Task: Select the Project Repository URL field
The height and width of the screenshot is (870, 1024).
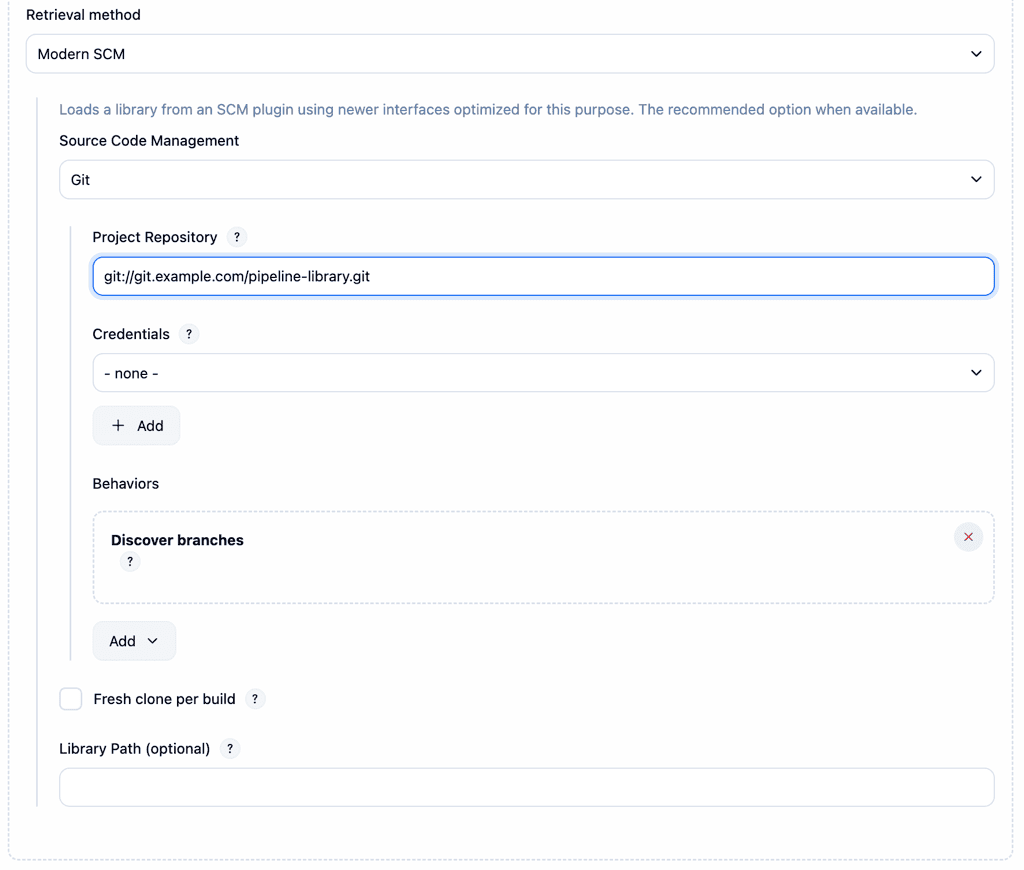Action: coord(543,276)
